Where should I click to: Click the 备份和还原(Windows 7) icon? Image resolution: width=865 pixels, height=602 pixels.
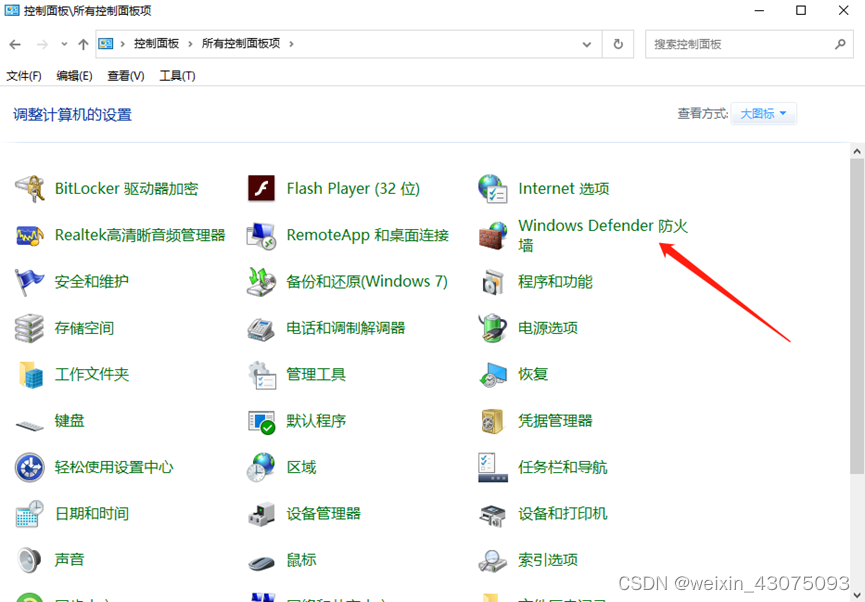pos(261,282)
